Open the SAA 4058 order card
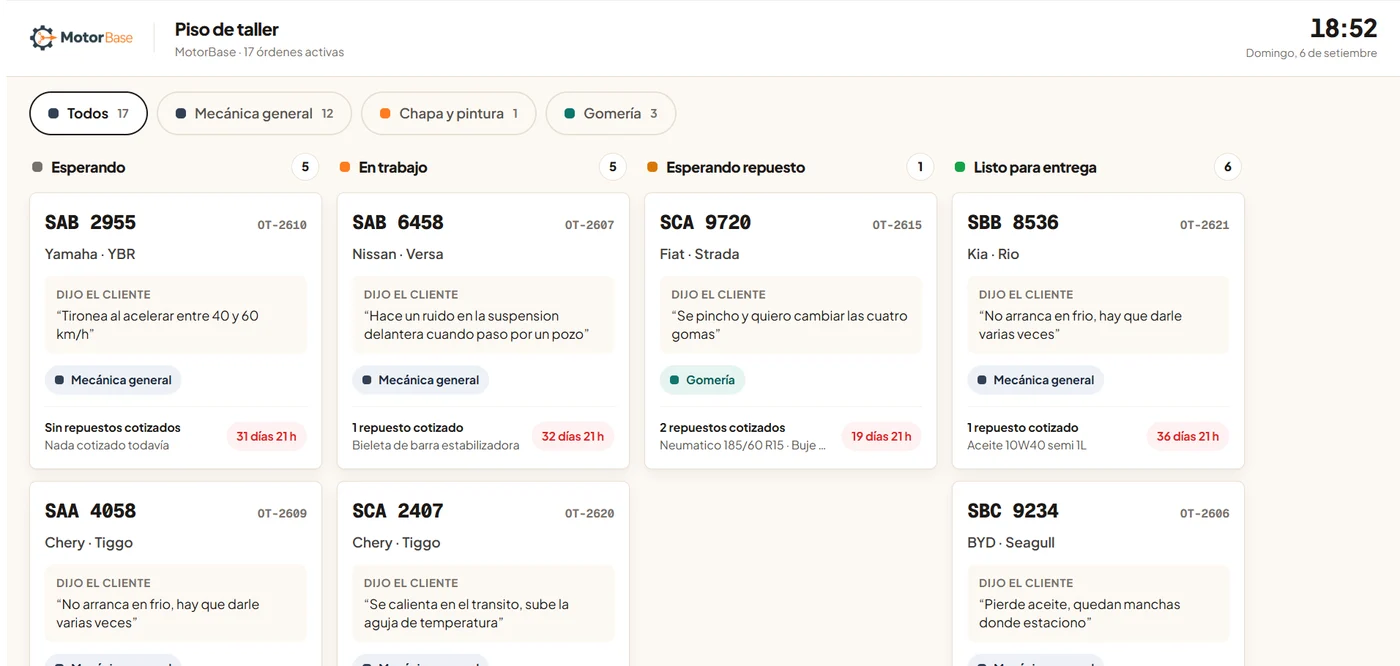This screenshot has height=666, width=1400. coord(176,574)
